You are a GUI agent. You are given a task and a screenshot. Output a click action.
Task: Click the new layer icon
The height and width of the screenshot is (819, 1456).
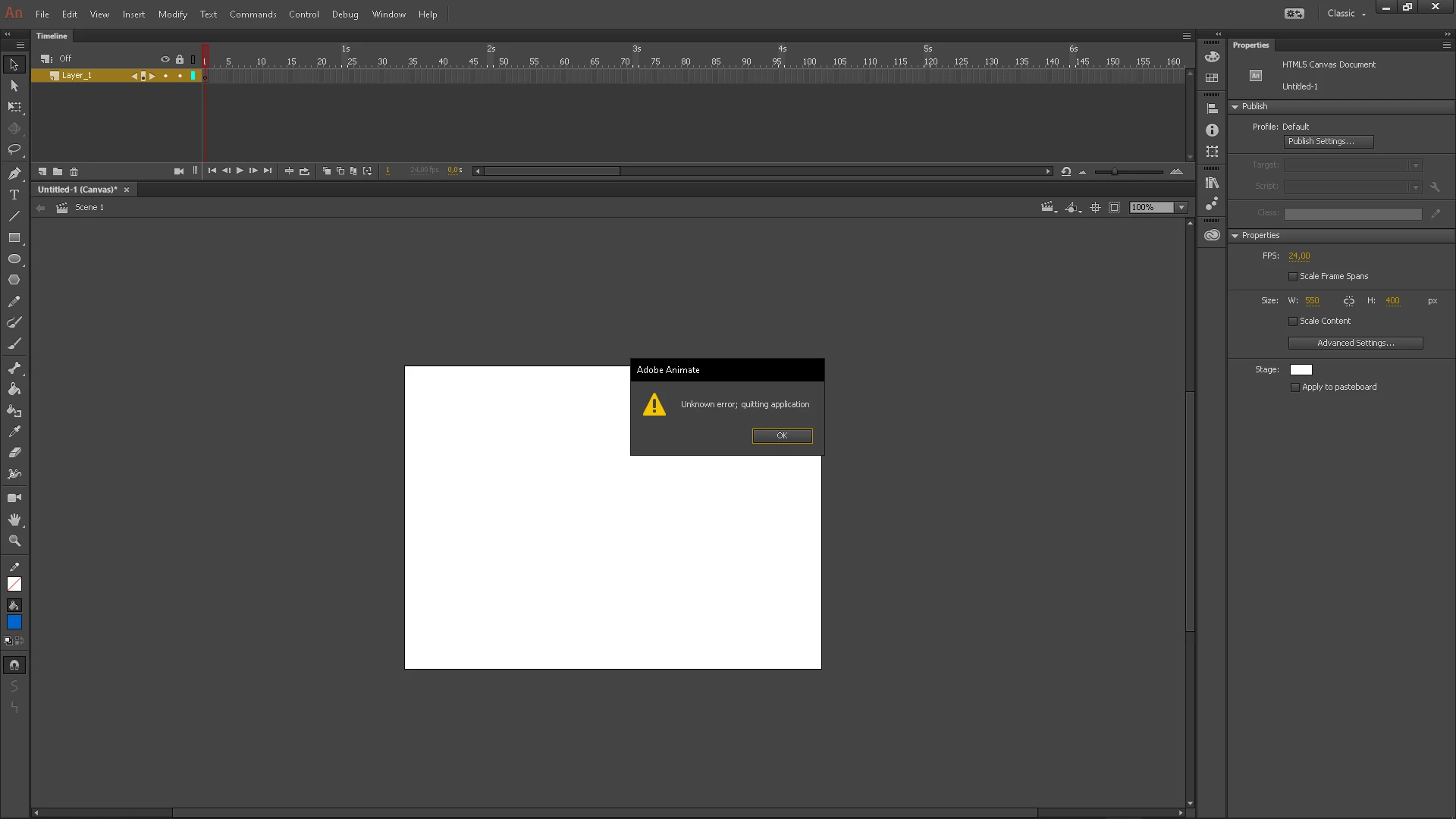(x=42, y=171)
